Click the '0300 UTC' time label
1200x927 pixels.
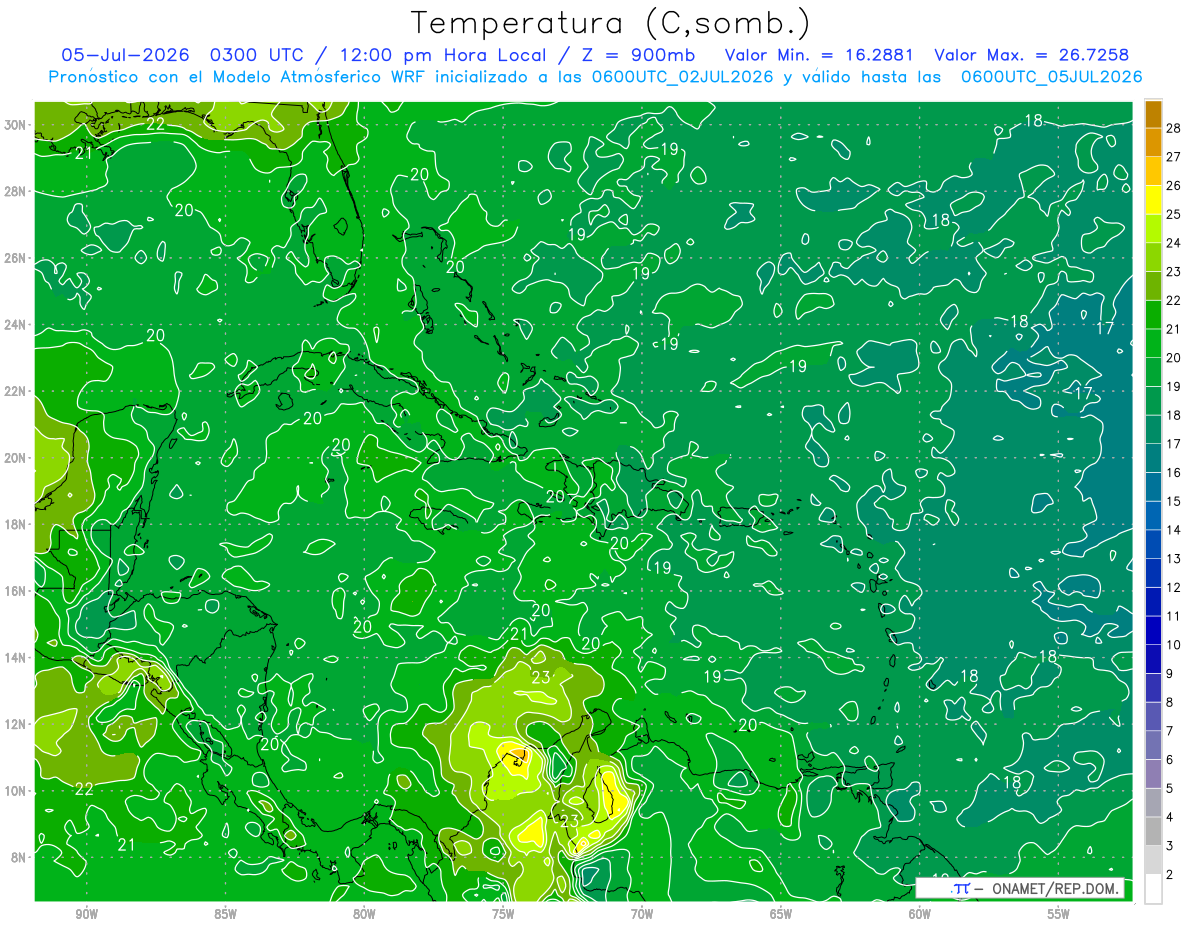[258, 55]
